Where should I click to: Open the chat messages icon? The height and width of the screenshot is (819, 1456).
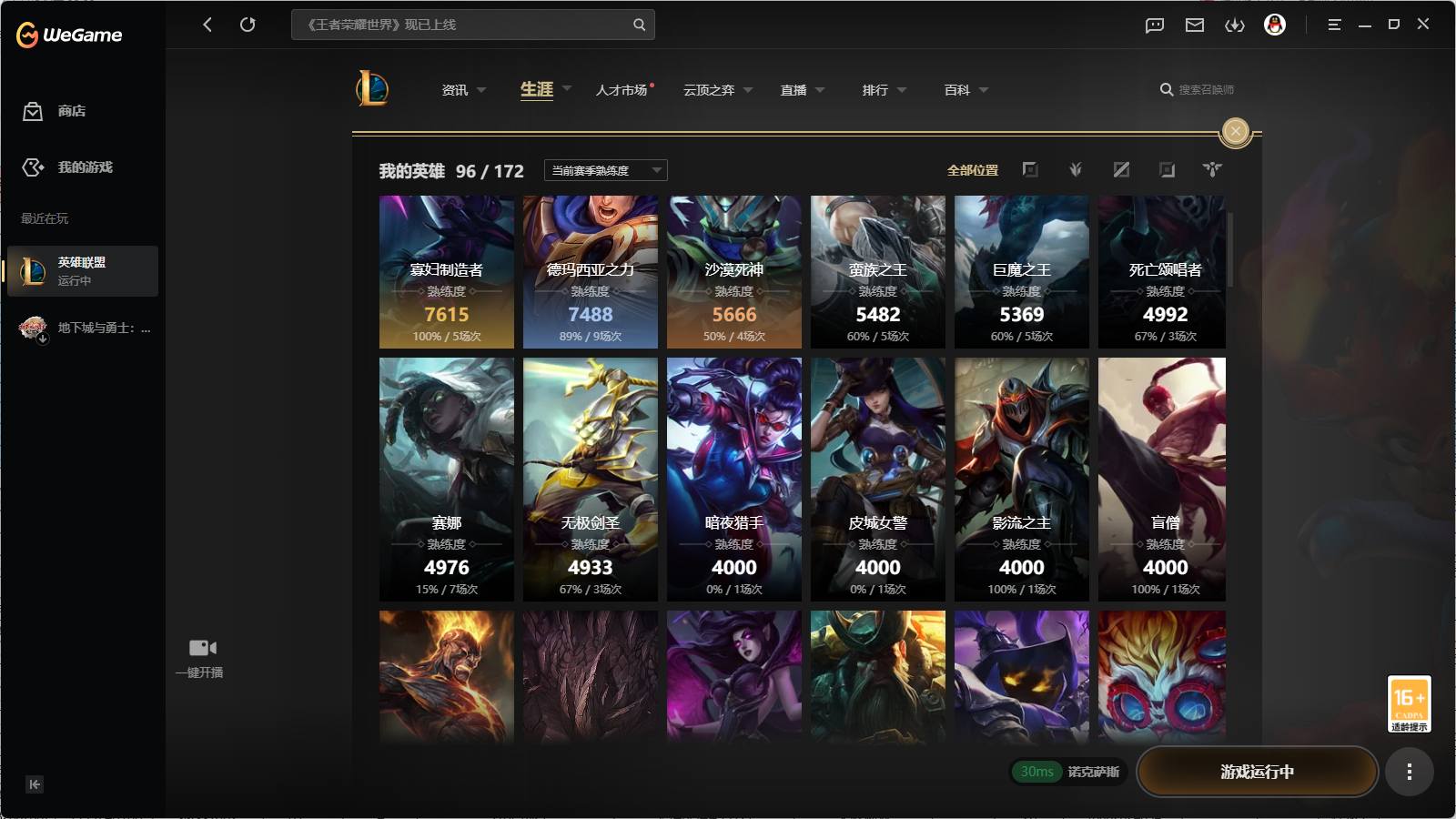(1155, 25)
